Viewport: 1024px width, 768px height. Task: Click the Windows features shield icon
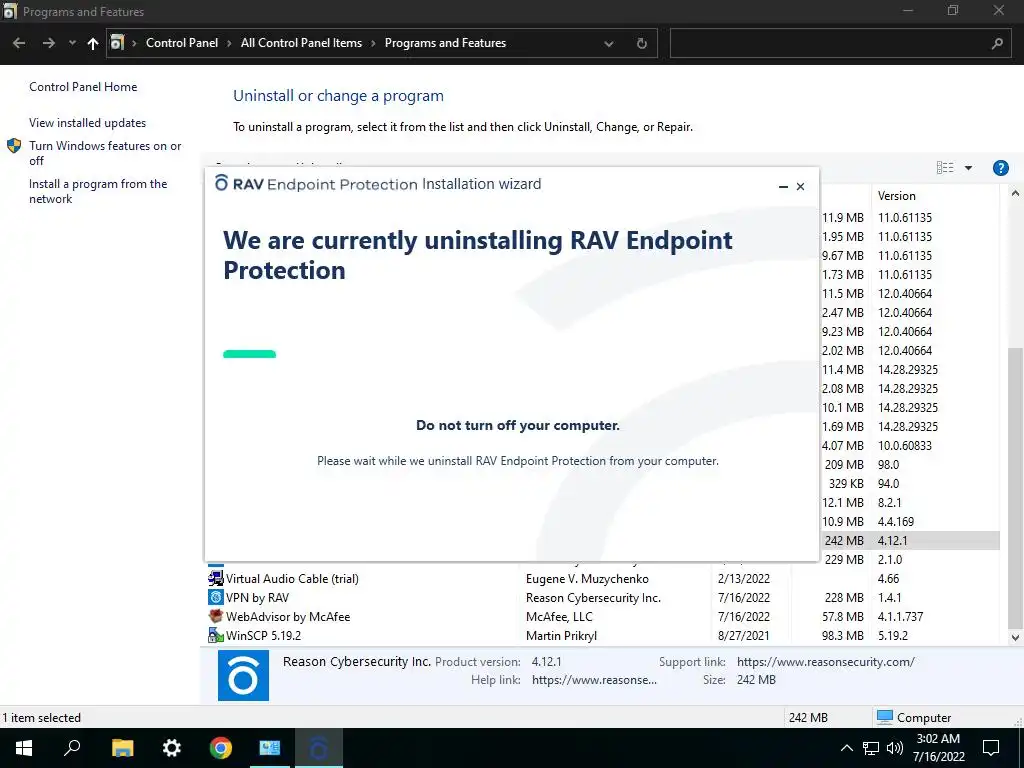14,146
